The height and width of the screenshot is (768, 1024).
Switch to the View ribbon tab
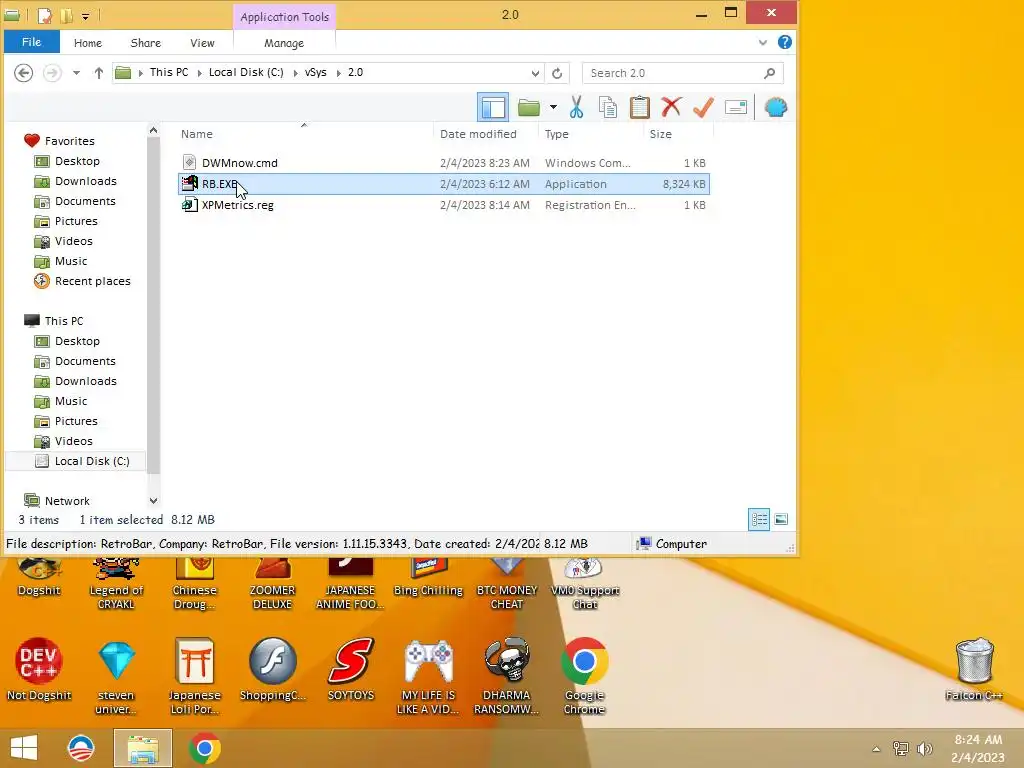click(202, 43)
